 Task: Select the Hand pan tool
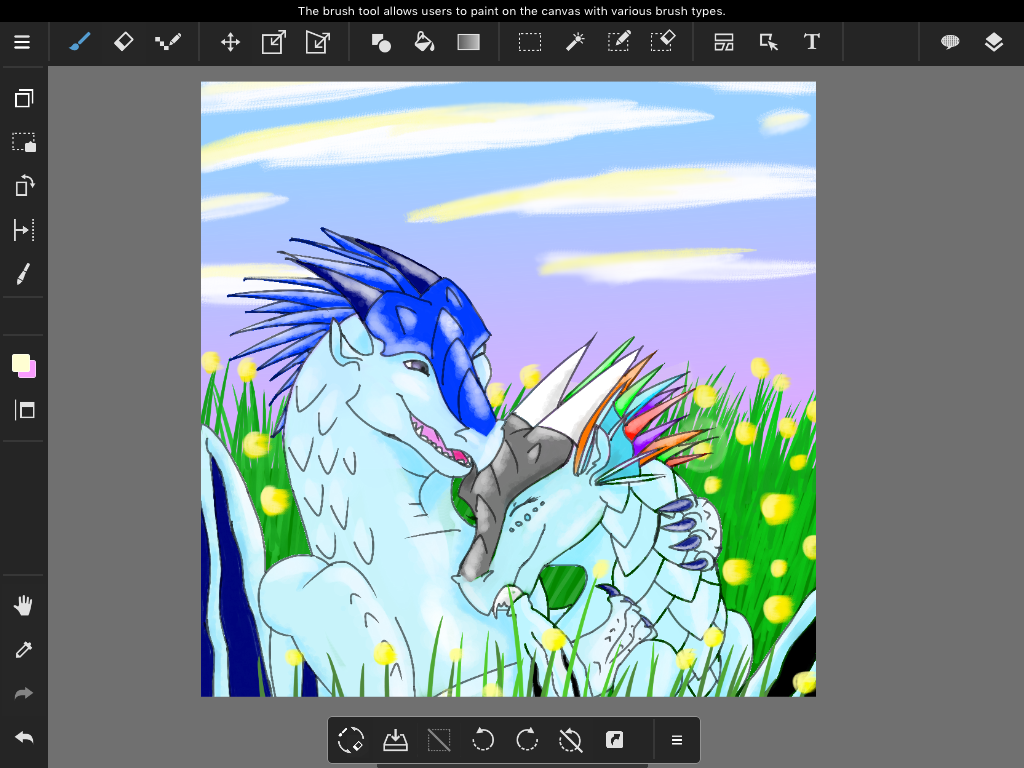(x=24, y=606)
